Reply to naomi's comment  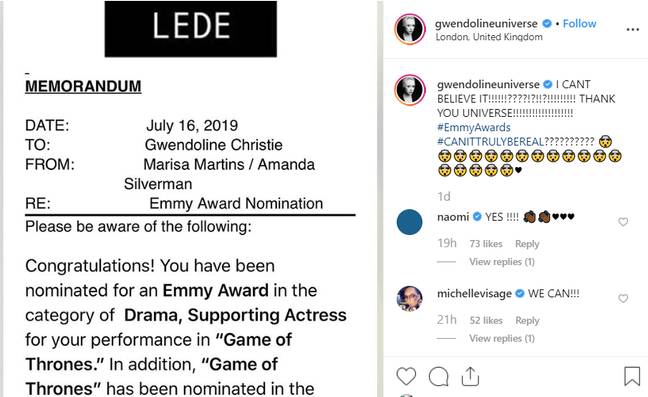pyautogui.click(x=527, y=244)
